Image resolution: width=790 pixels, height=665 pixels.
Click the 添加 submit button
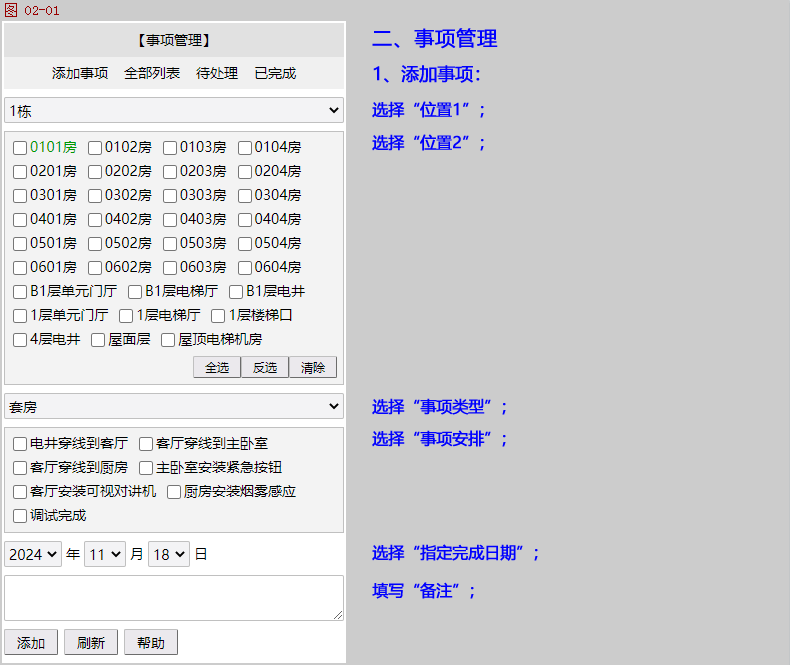coord(31,642)
